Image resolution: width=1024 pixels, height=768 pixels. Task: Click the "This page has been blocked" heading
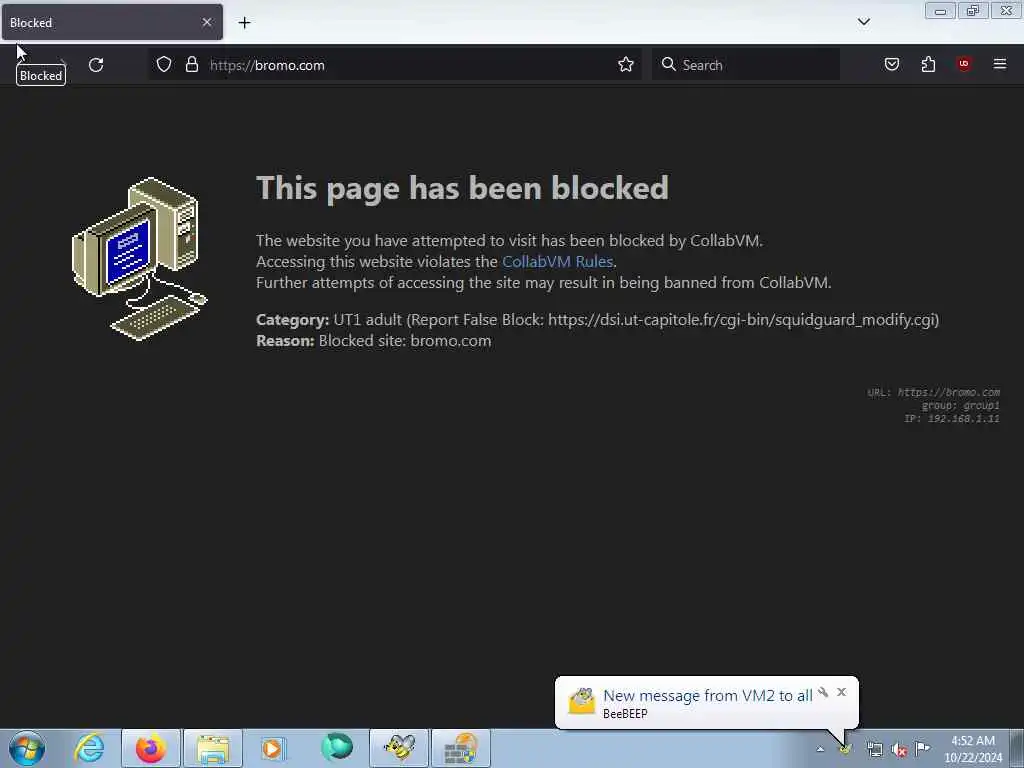coord(462,188)
